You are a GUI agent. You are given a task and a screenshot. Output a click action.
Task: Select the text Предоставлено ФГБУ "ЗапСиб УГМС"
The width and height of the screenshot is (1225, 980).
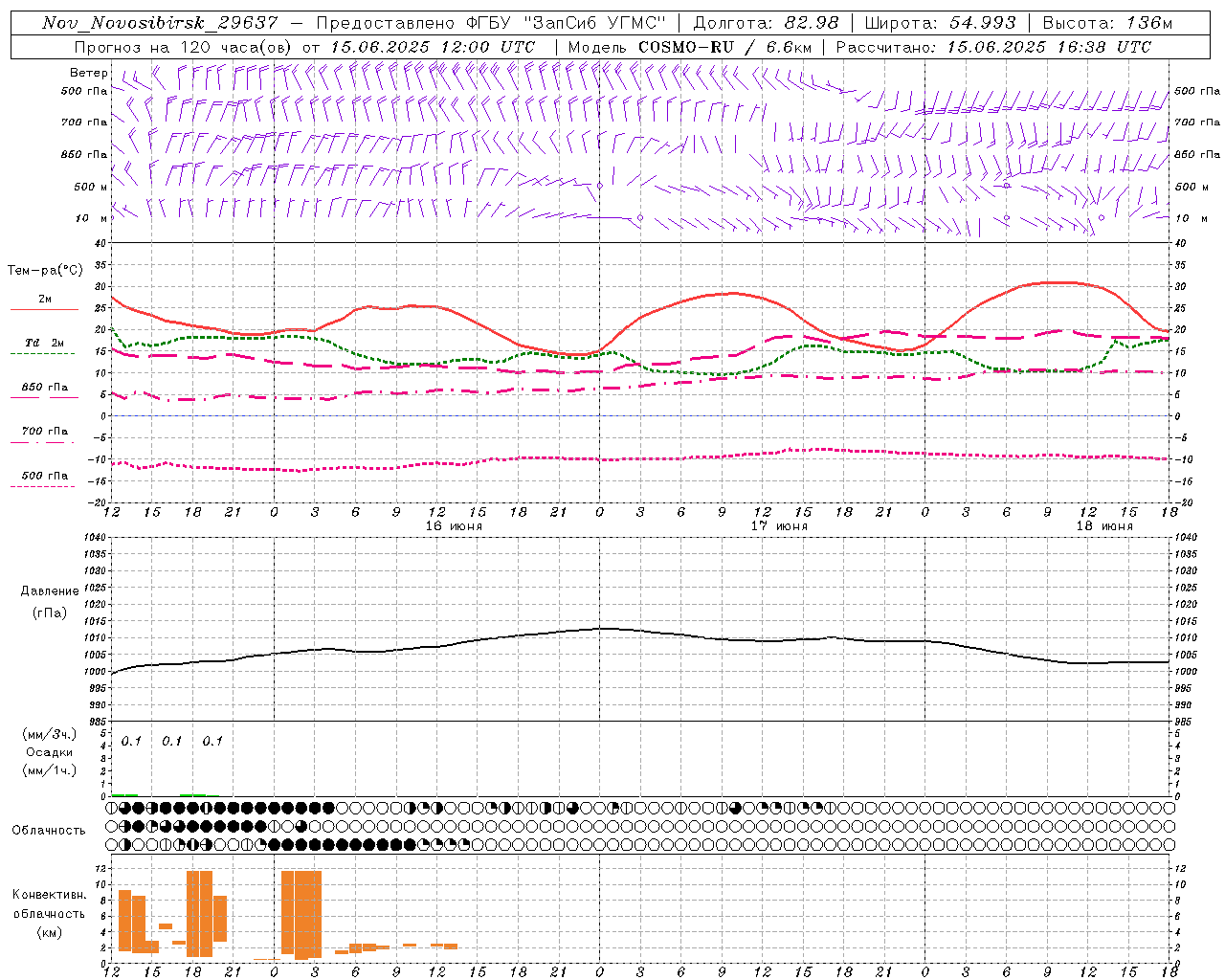[490, 23]
